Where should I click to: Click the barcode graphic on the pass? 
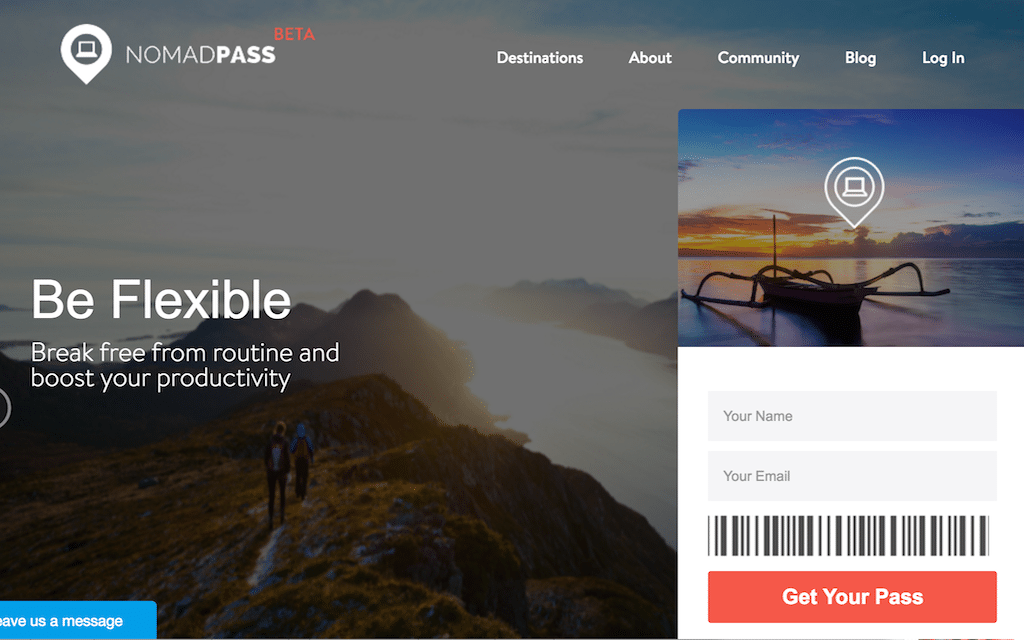(848, 536)
